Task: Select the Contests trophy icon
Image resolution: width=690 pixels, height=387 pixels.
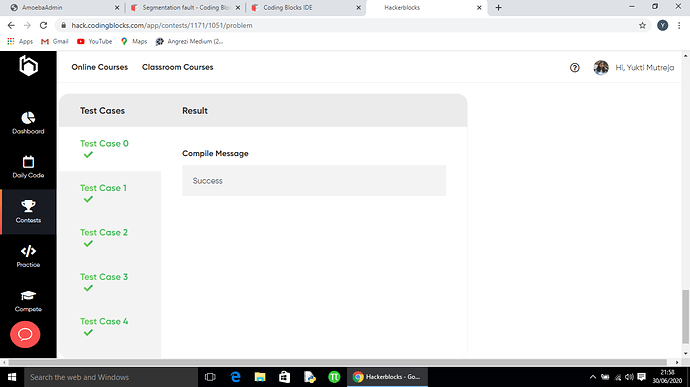Action: tap(28, 206)
